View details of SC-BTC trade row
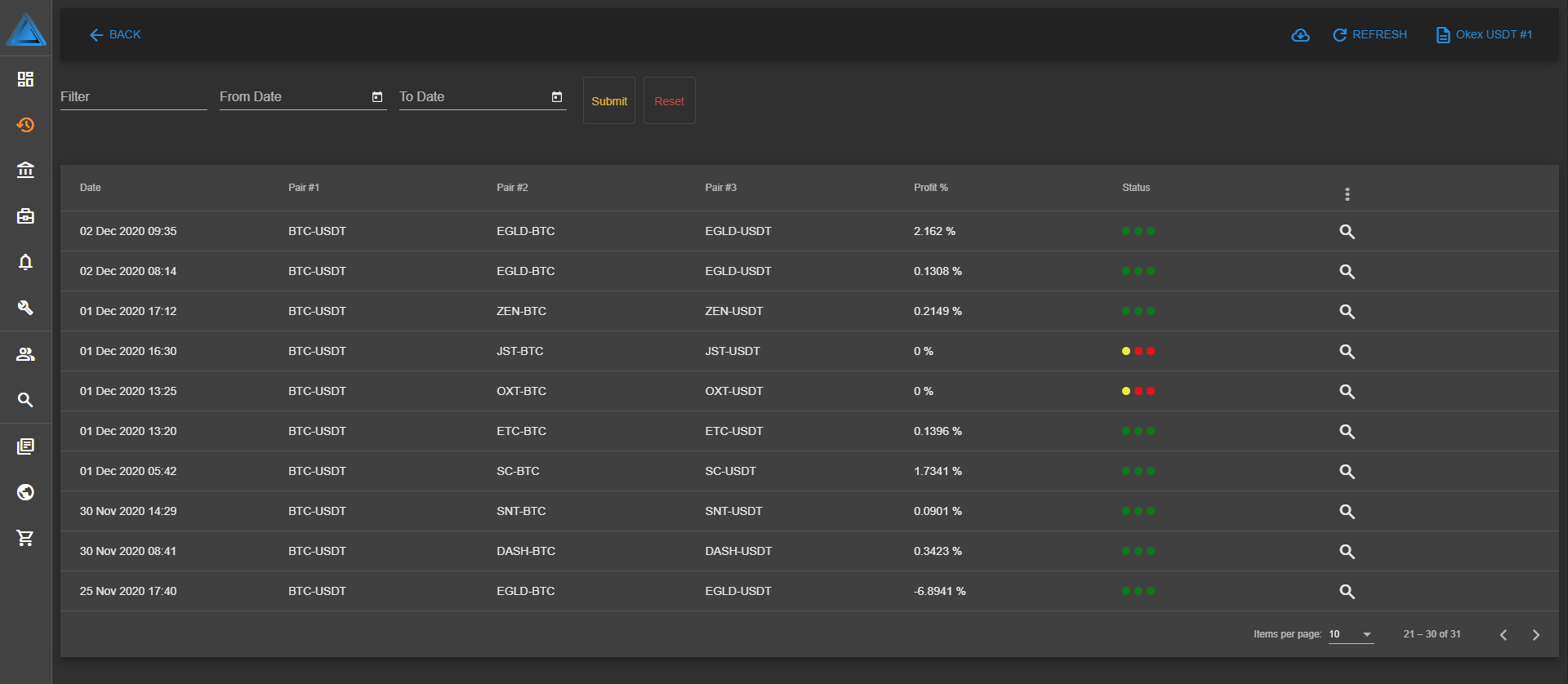 pos(1347,472)
